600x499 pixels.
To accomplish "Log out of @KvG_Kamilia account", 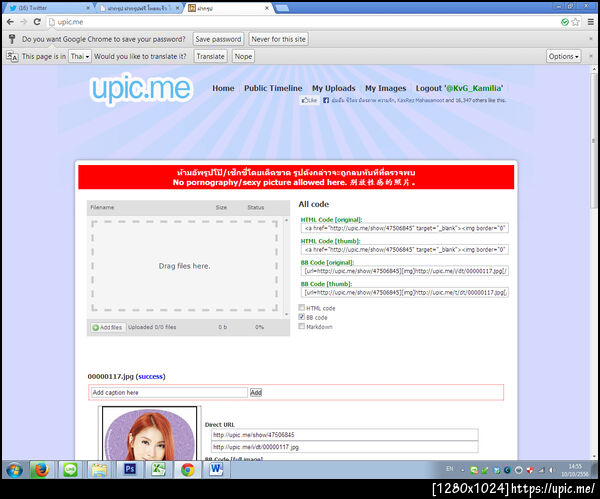I will click(459, 88).
